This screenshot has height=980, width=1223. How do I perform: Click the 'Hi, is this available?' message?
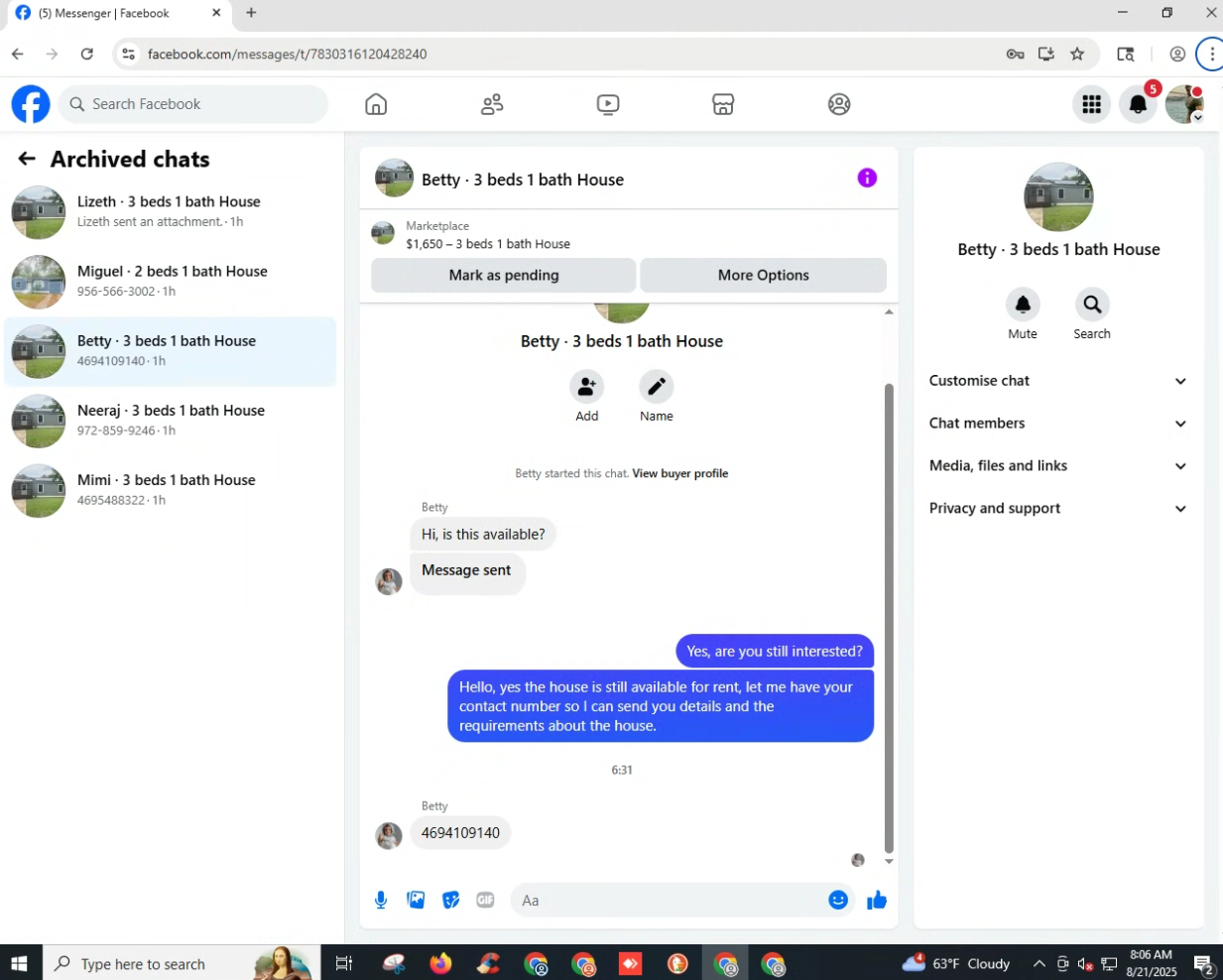pos(483,535)
